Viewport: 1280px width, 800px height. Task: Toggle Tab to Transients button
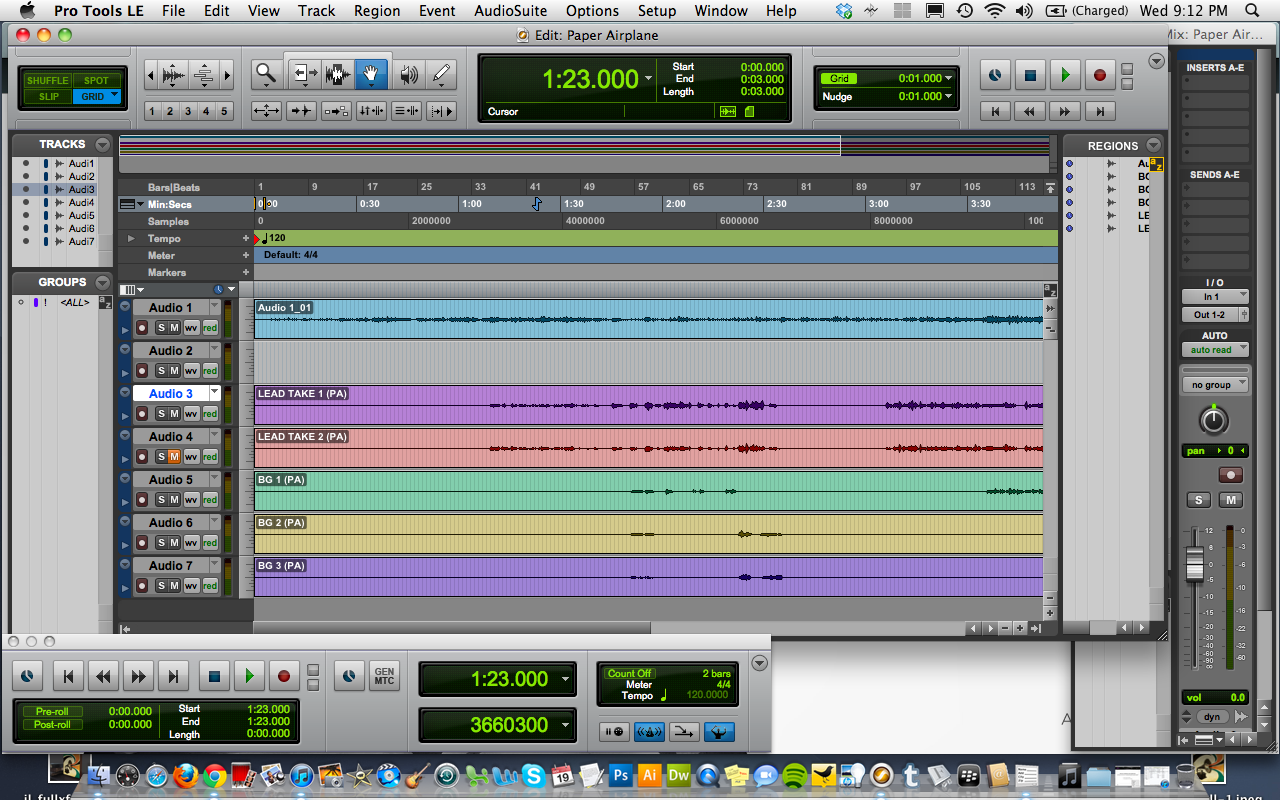click(301, 111)
